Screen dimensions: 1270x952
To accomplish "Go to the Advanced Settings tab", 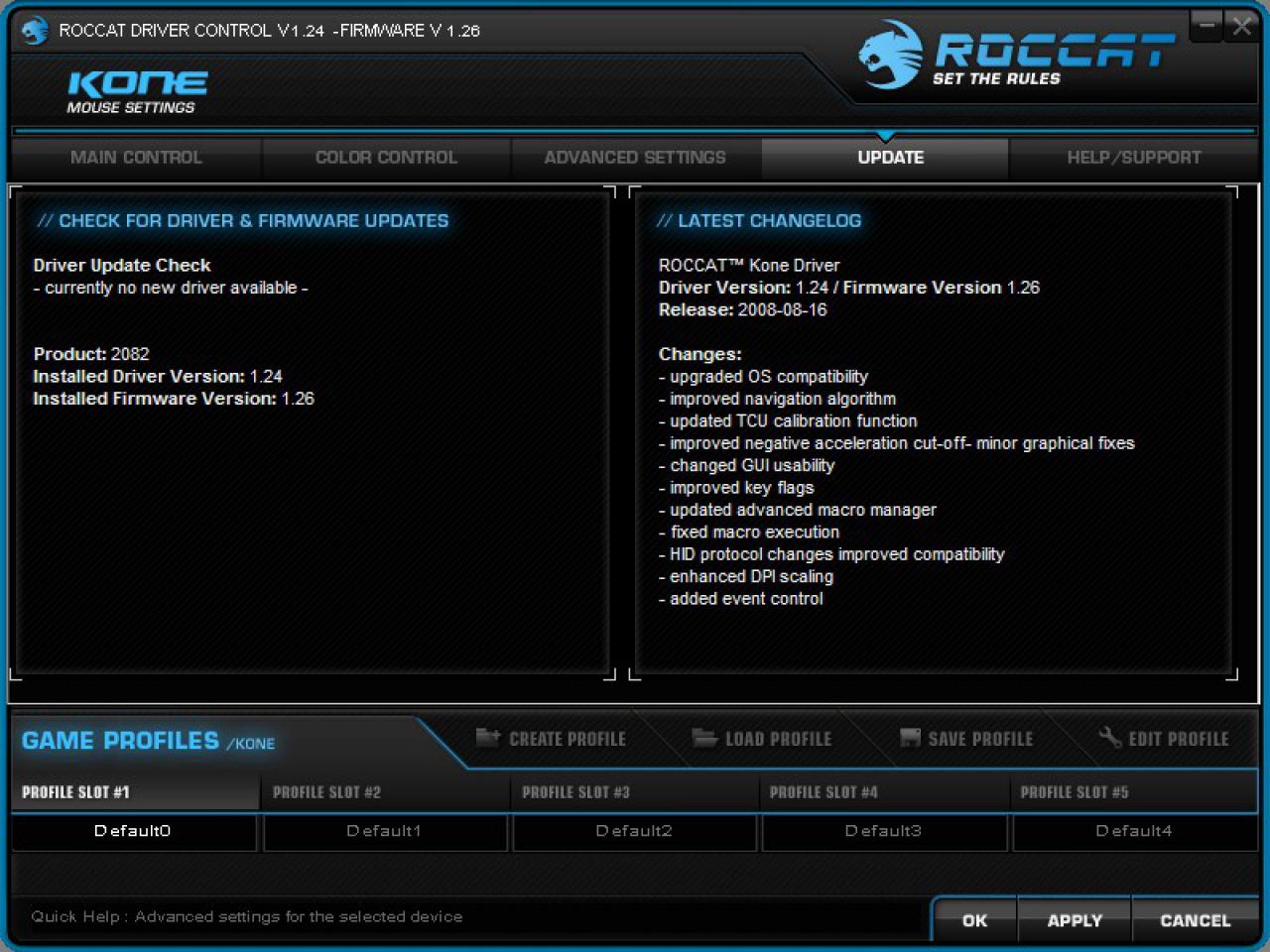I will coord(635,158).
